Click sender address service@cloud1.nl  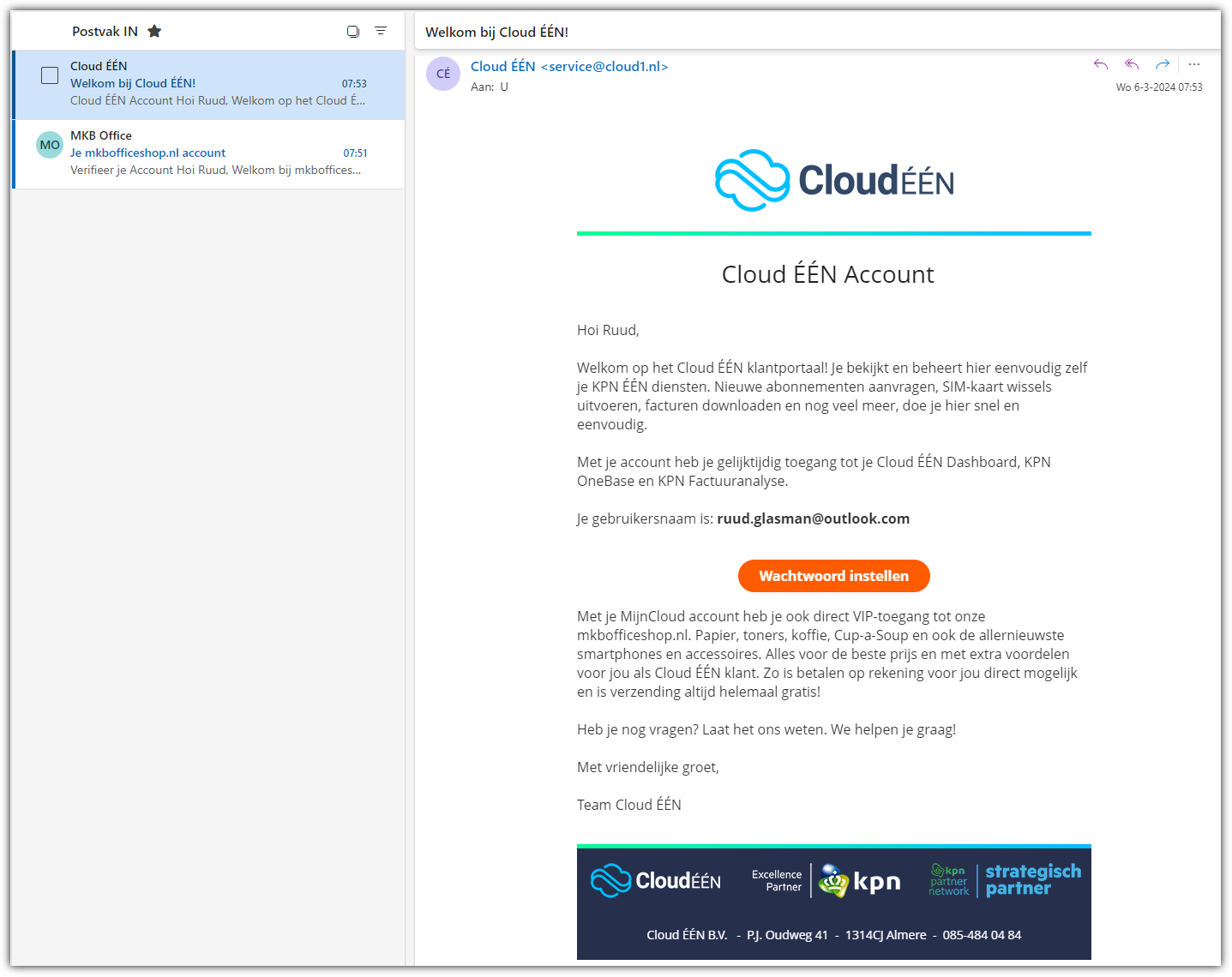click(x=604, y=67)
